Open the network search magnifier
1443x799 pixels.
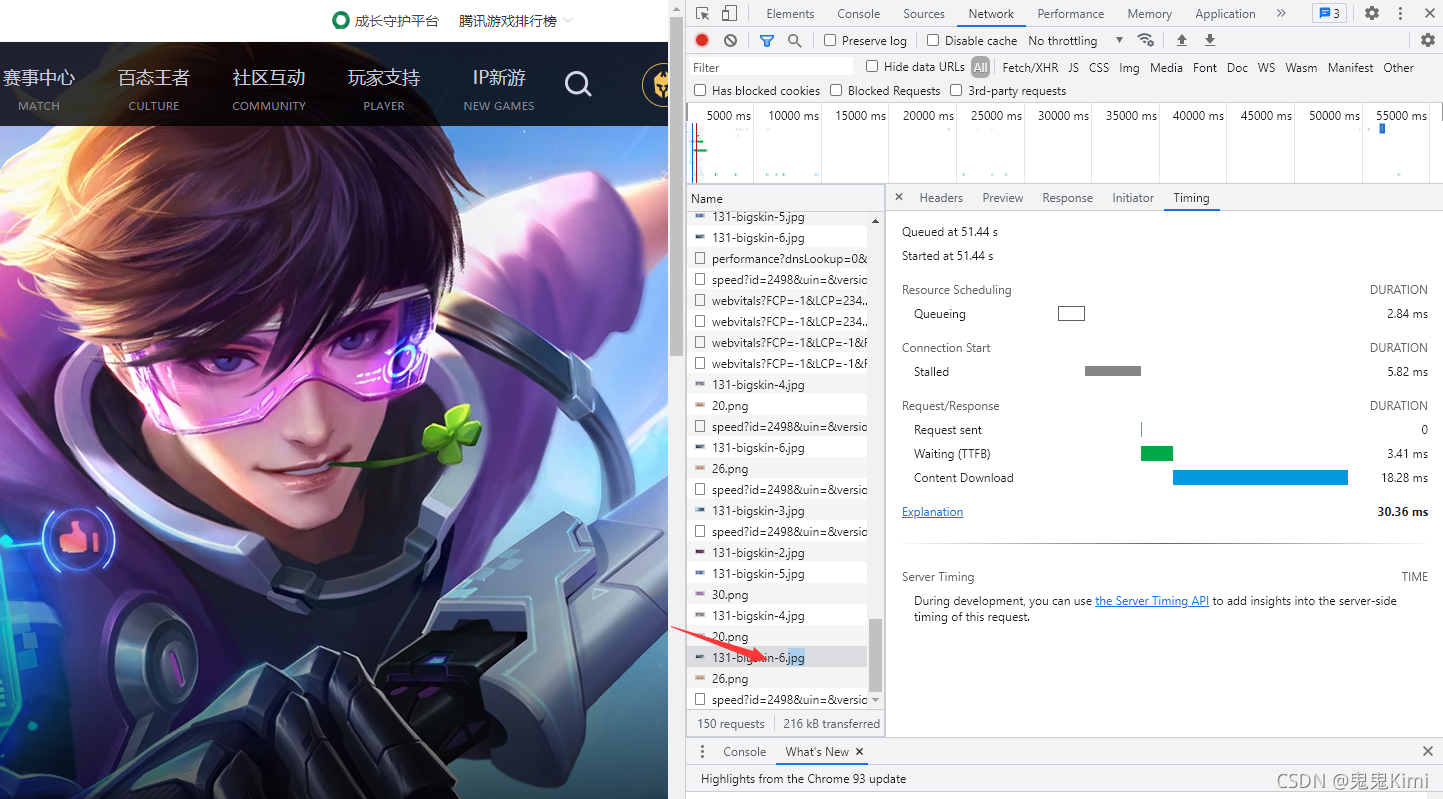[x=794, y=40]
